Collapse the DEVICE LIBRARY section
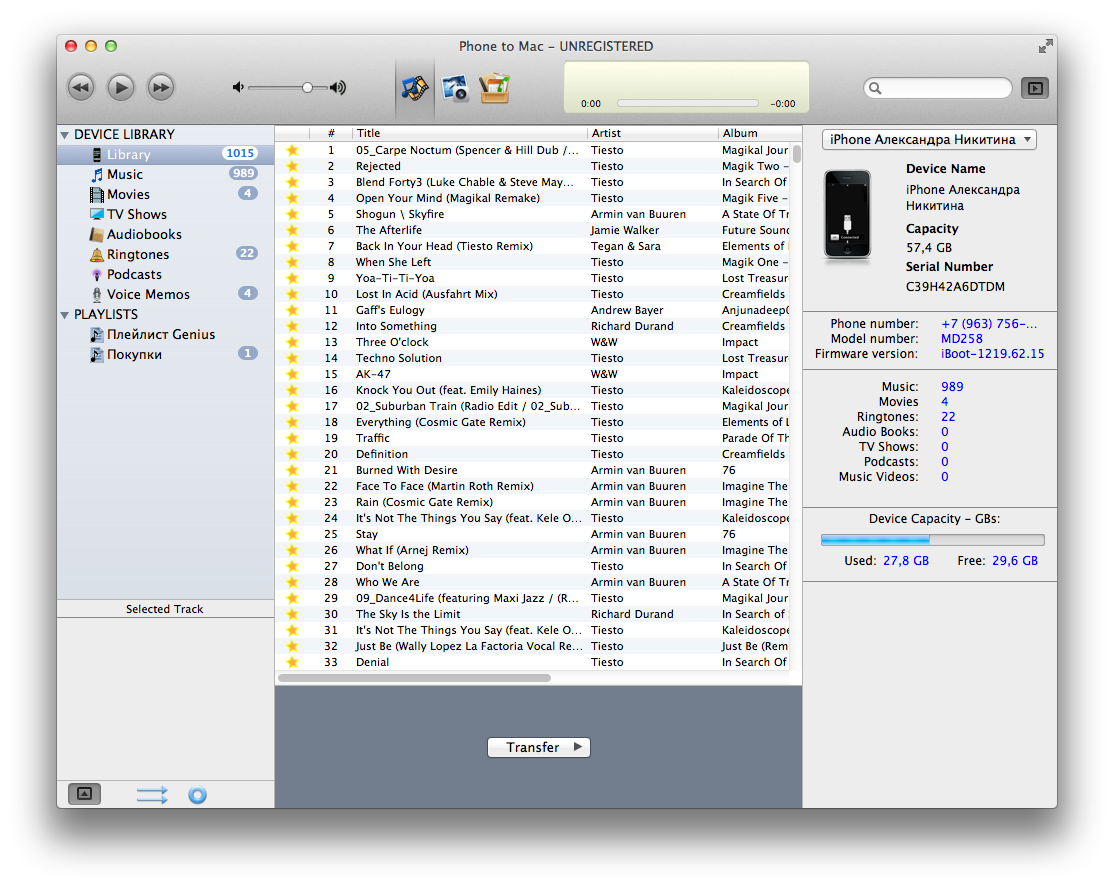This screenshot has height=887, width=1114. pos(65,135)
